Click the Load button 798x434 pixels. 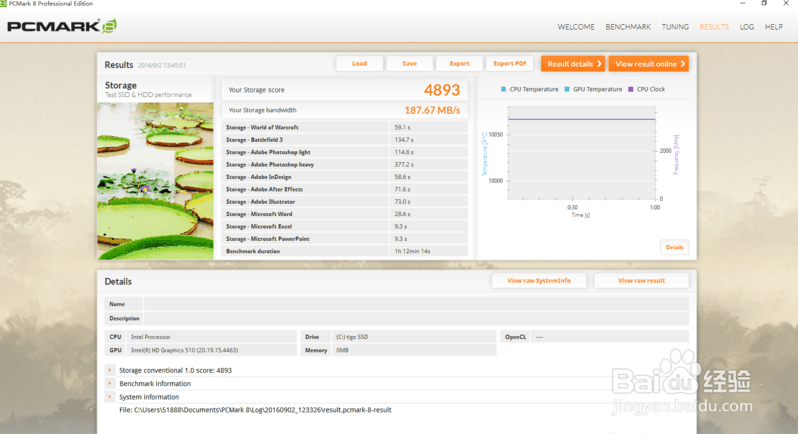tap(359, 64)
